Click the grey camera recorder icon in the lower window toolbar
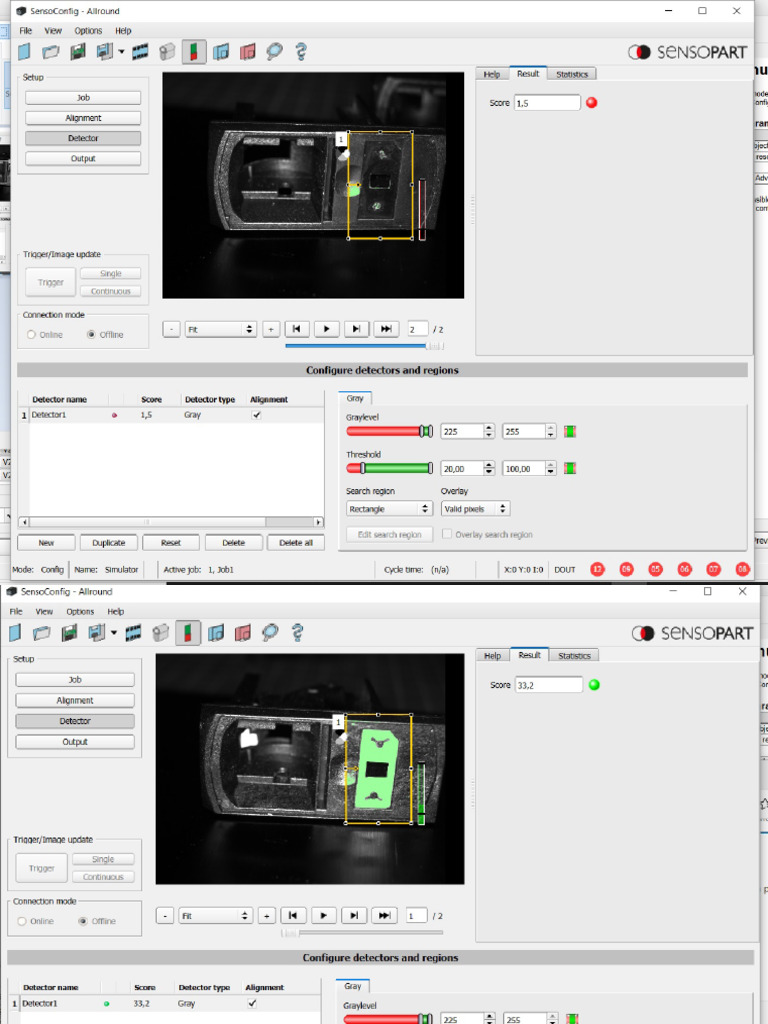The height and width of the screenshot is (1024, 768). pyautogui.click(x=161, y=632)
